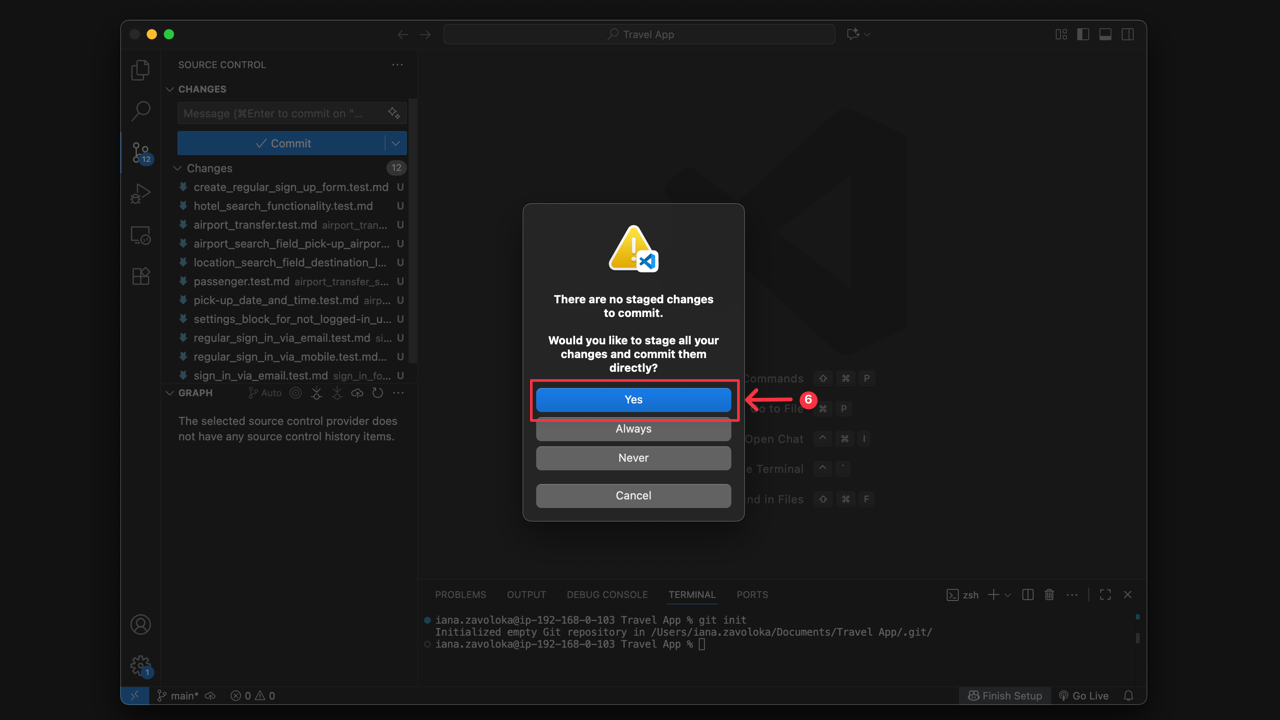Open a new terminal with the plus icon
The height and width of the screenshot is (720, 1280).
(x=992, y=594)
